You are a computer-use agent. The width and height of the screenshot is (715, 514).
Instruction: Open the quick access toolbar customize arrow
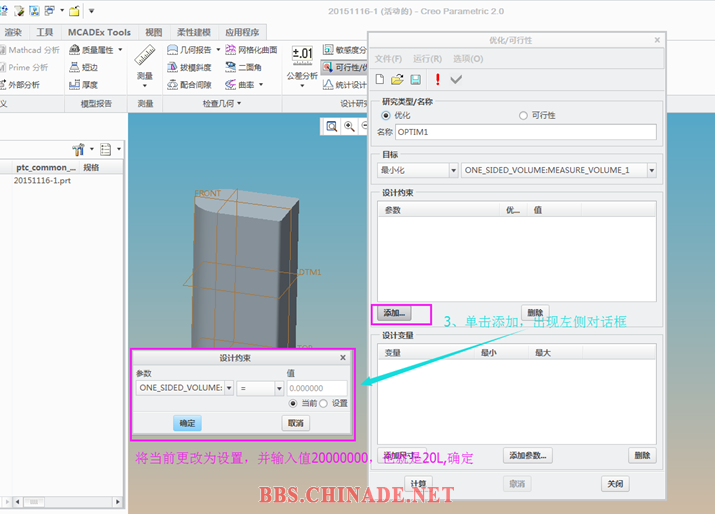click(91, 10)
